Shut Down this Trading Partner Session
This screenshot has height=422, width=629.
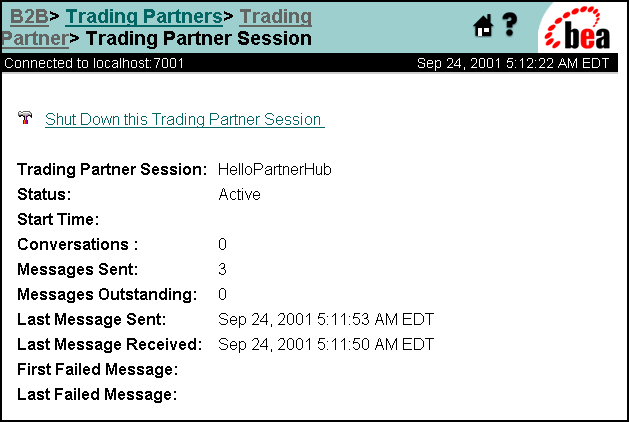[185, 120]
